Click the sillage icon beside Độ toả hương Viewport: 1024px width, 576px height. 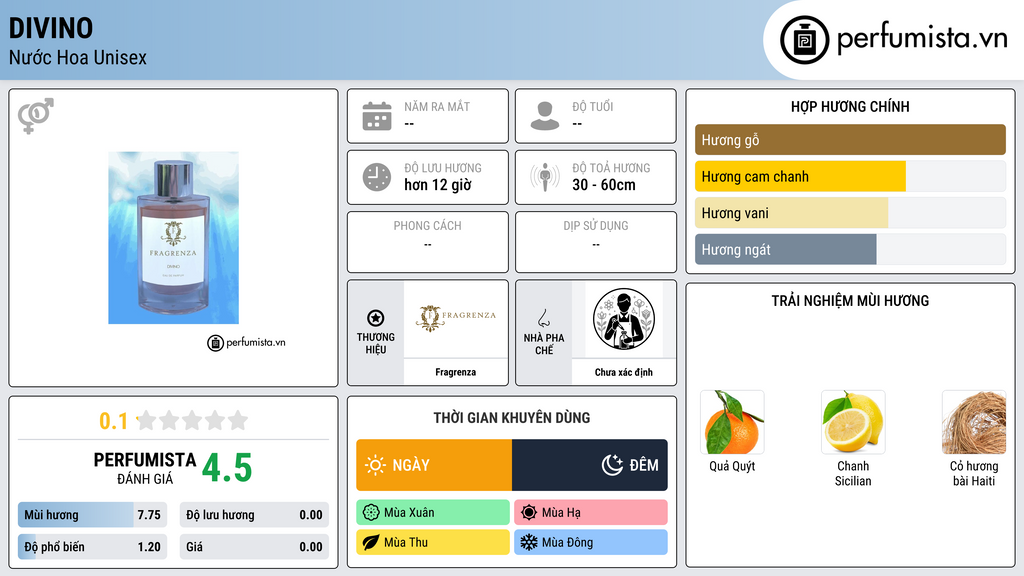(x=545, y=177)
